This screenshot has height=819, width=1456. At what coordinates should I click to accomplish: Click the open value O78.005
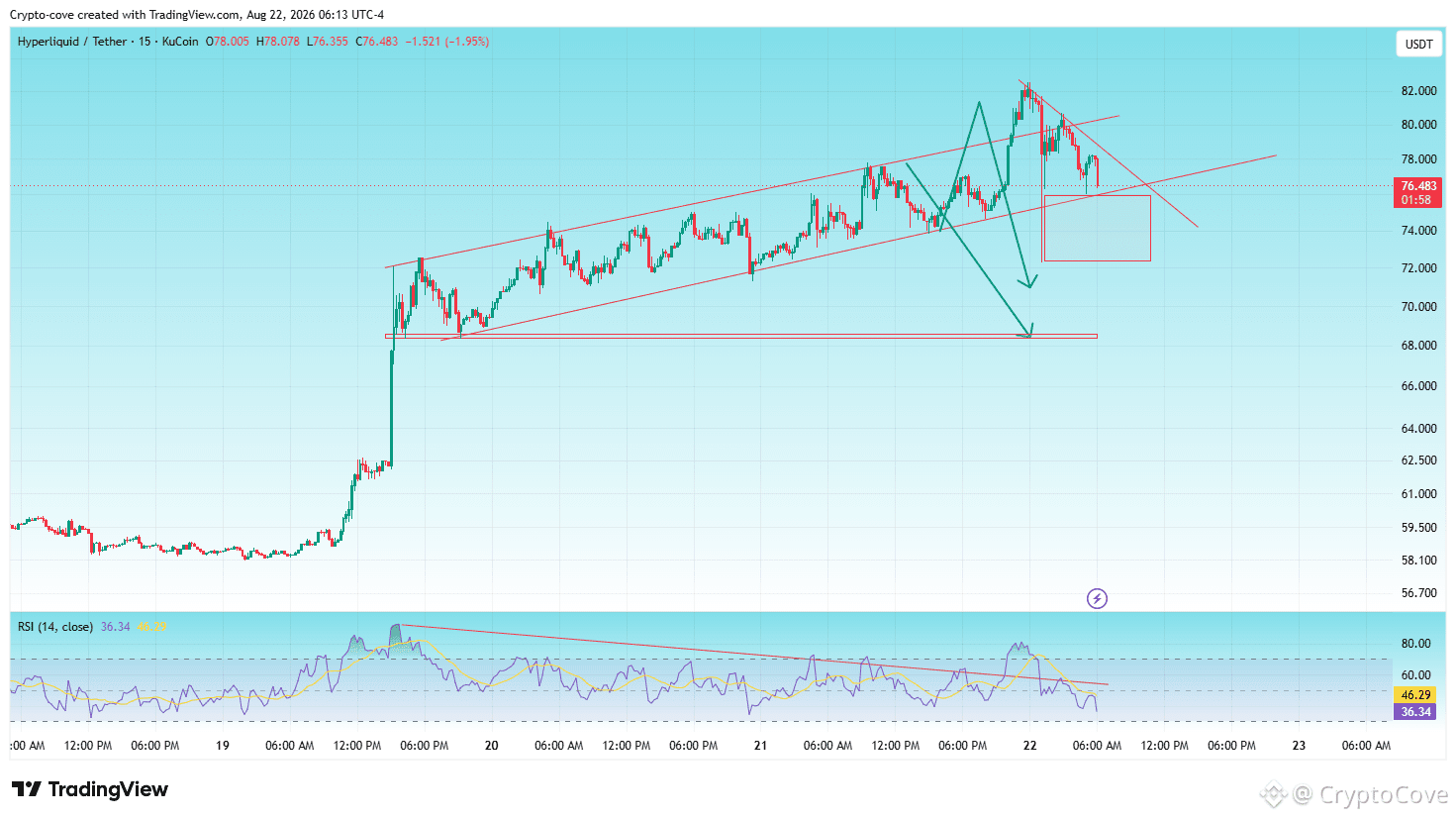pos(228,42)
